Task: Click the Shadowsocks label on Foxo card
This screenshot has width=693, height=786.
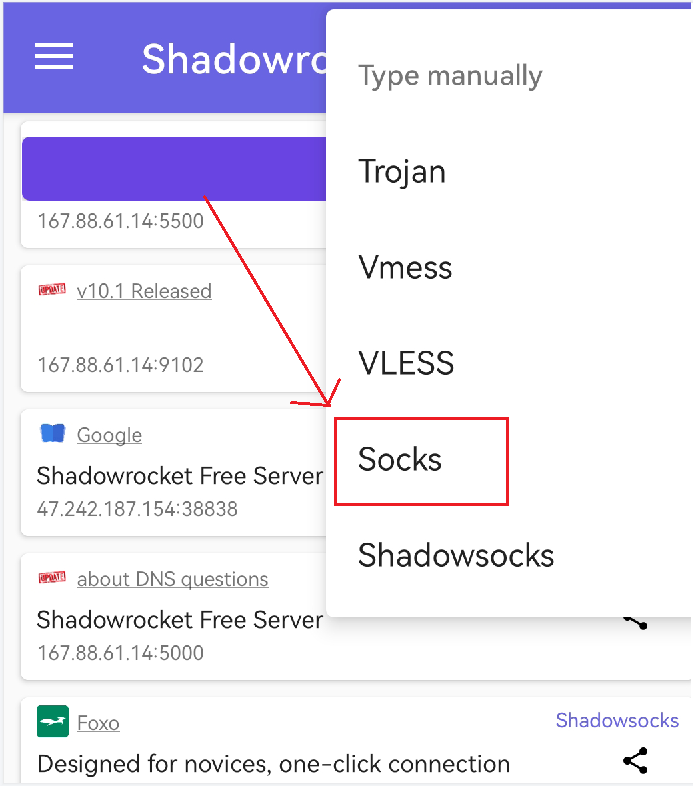Action: pyautogui.click(x=617, y=720)
